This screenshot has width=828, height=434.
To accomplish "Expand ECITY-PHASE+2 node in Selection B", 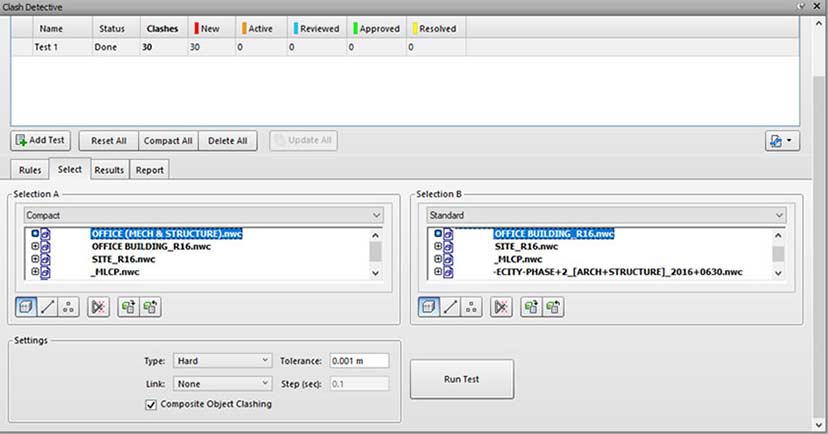I will click(438, 271).
